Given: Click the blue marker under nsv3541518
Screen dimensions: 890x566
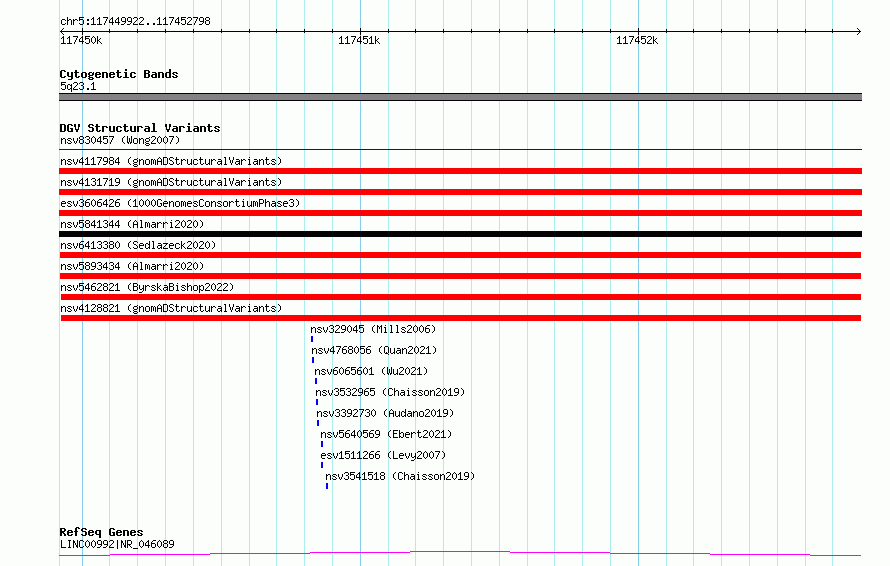Looking at the screenshot, I should (x=327, y=486).
